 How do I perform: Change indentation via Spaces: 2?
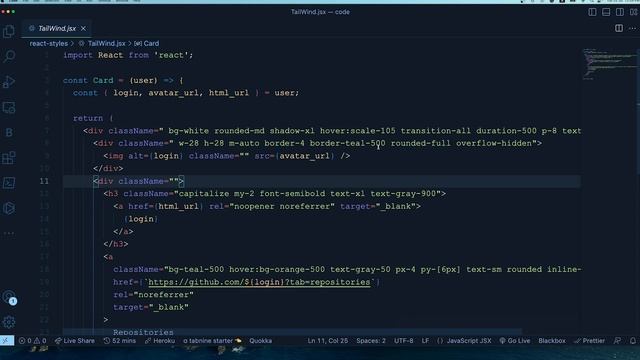[x=371, y=340]
